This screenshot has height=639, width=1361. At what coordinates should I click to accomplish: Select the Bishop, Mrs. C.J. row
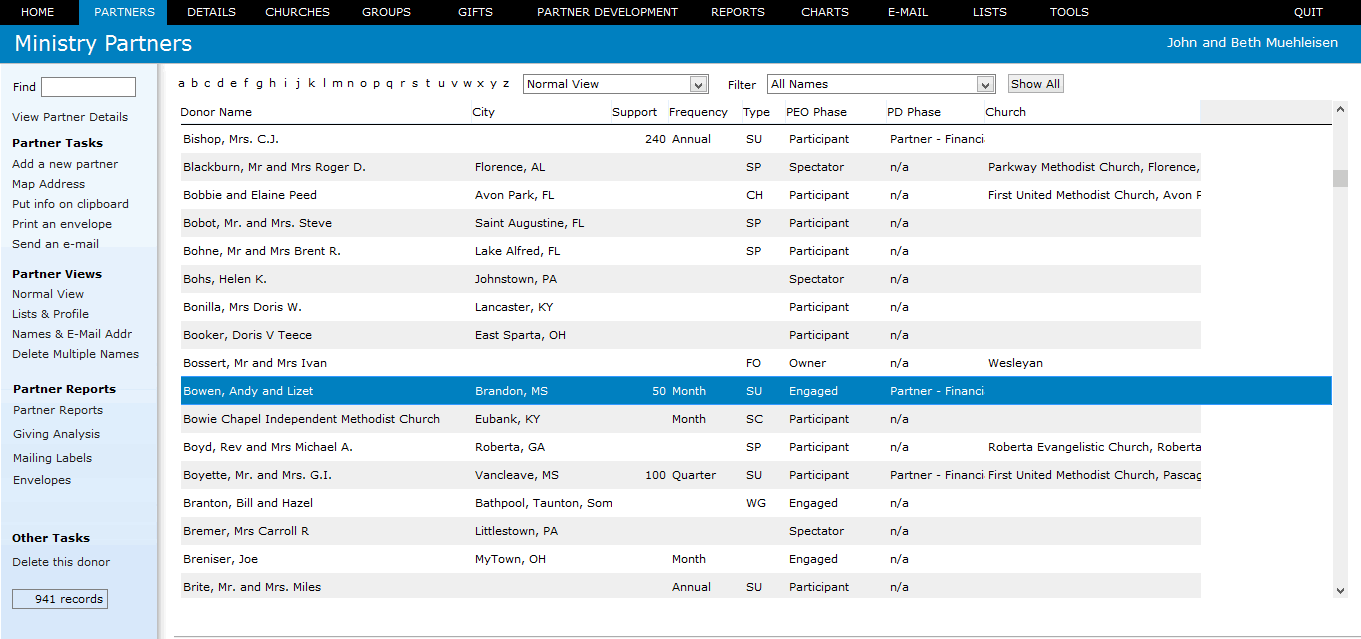690,139
